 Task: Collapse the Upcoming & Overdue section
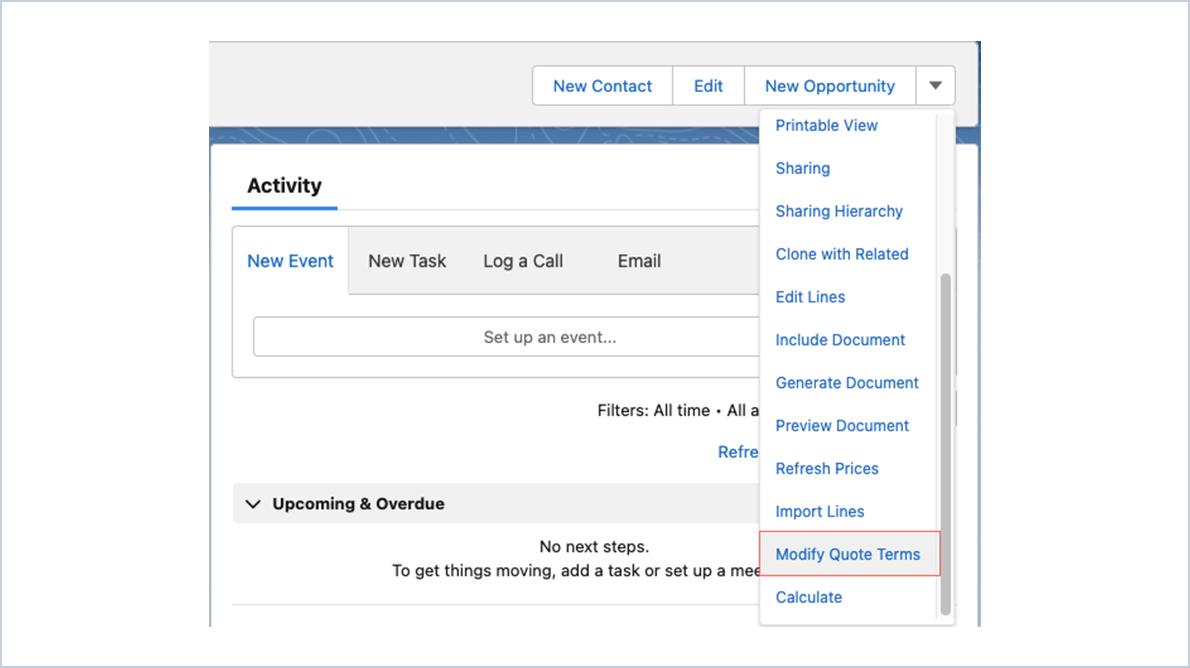pos(253,504)
